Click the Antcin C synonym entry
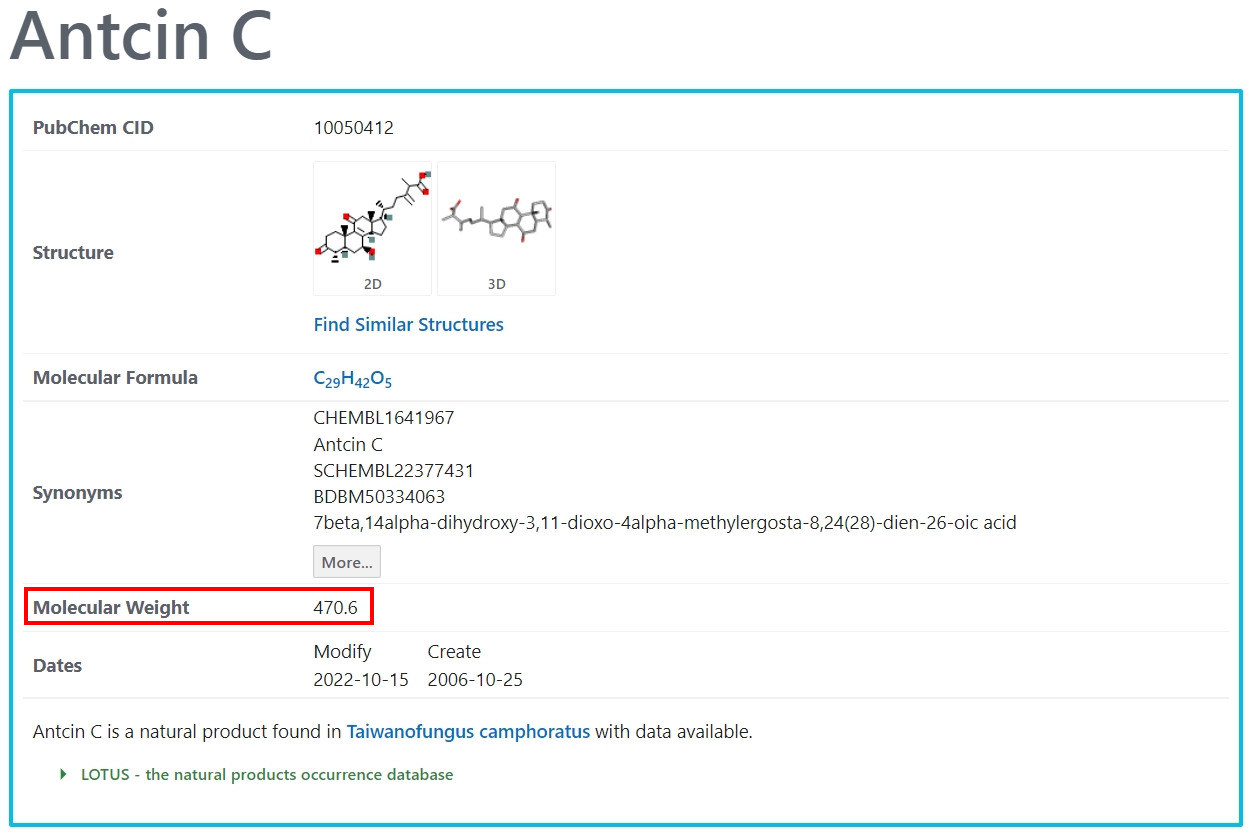This screenshot has width=1255, height=837. click(348, 445)
